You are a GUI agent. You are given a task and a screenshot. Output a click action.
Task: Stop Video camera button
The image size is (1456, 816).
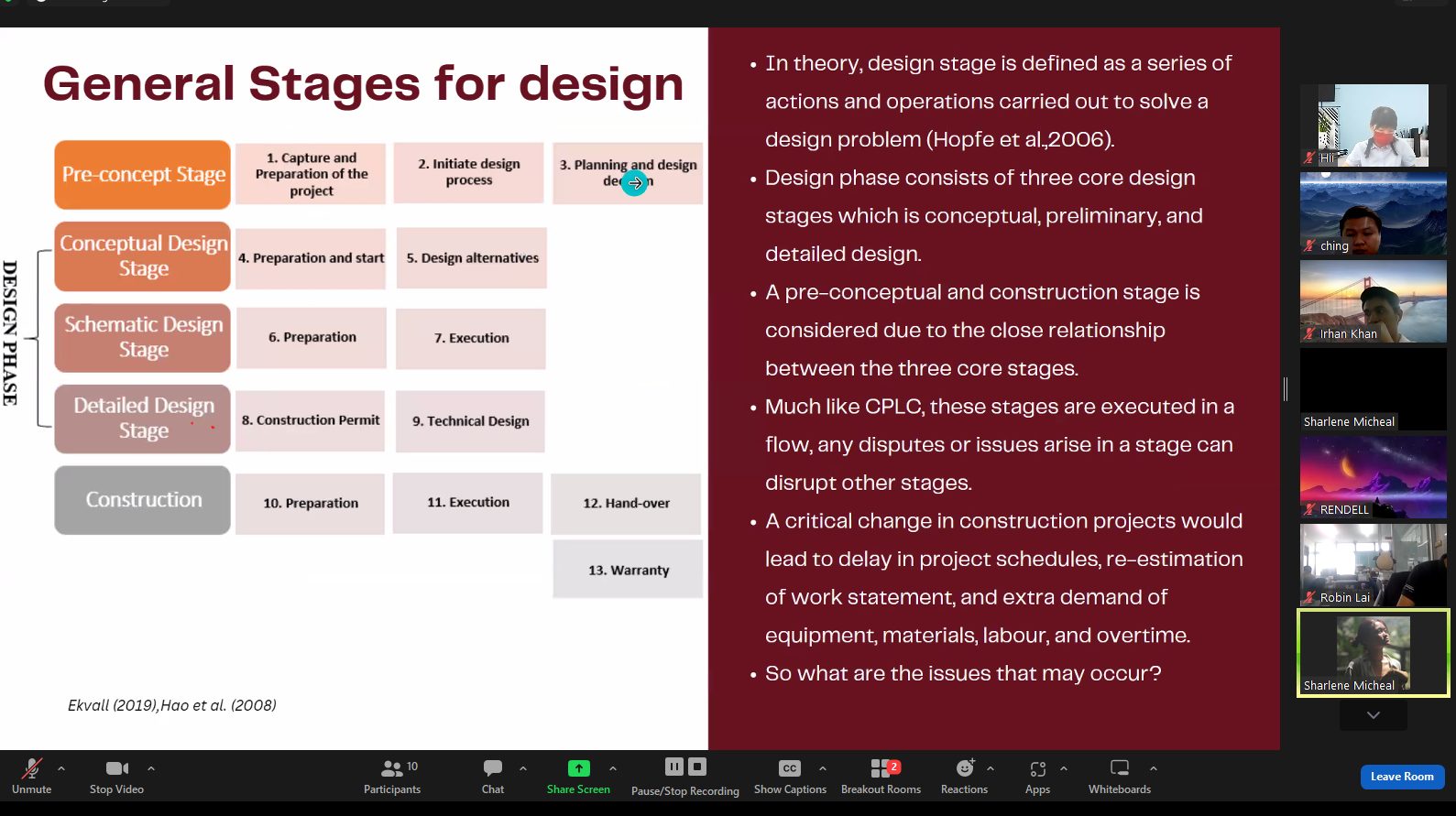pyautogui.click(x=117, y=776)
